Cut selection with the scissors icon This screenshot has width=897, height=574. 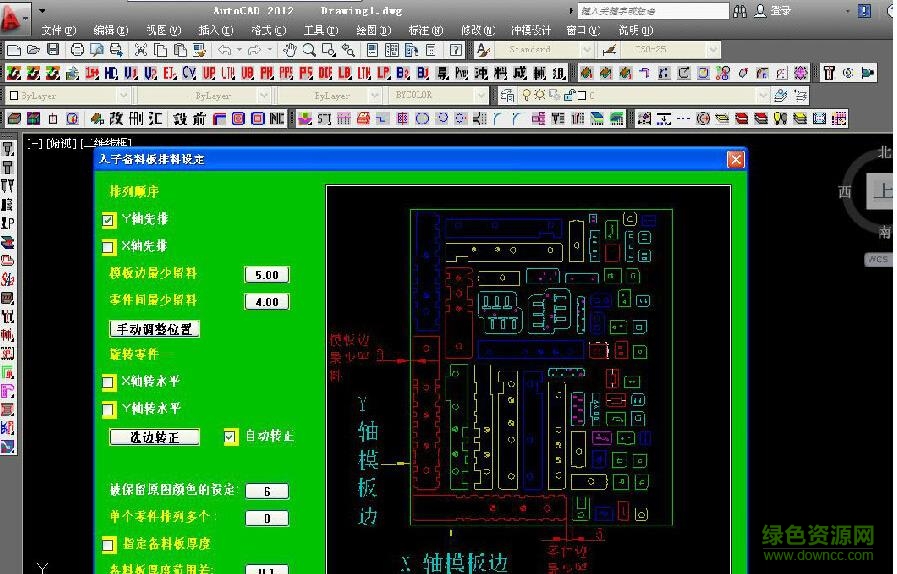point(141,50)
